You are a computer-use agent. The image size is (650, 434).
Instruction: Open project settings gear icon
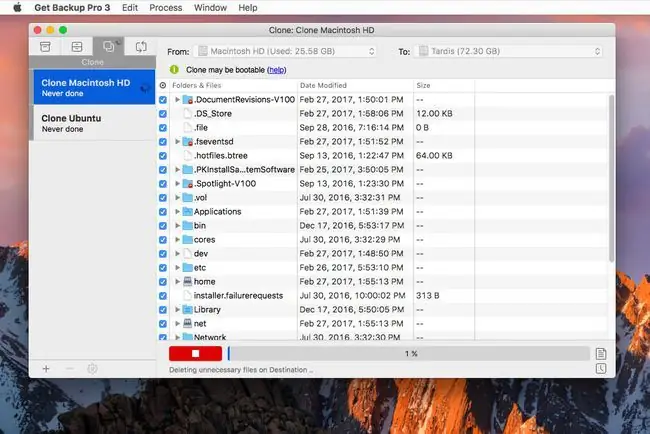point(92,369)
